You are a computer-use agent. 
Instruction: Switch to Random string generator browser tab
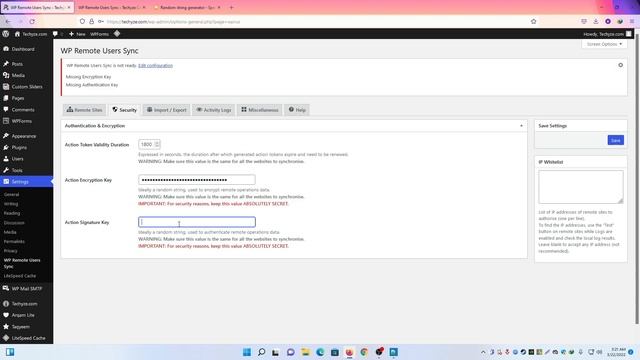point(187,7)
